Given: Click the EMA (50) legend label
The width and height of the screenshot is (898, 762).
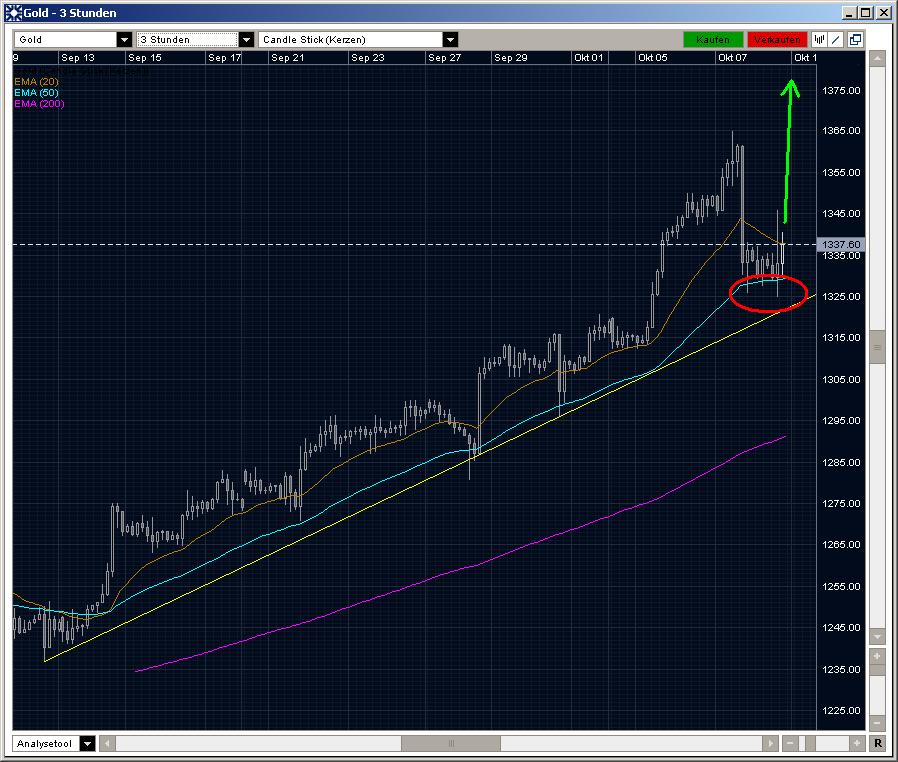Looking at the screenshot, I should (36, 93).
